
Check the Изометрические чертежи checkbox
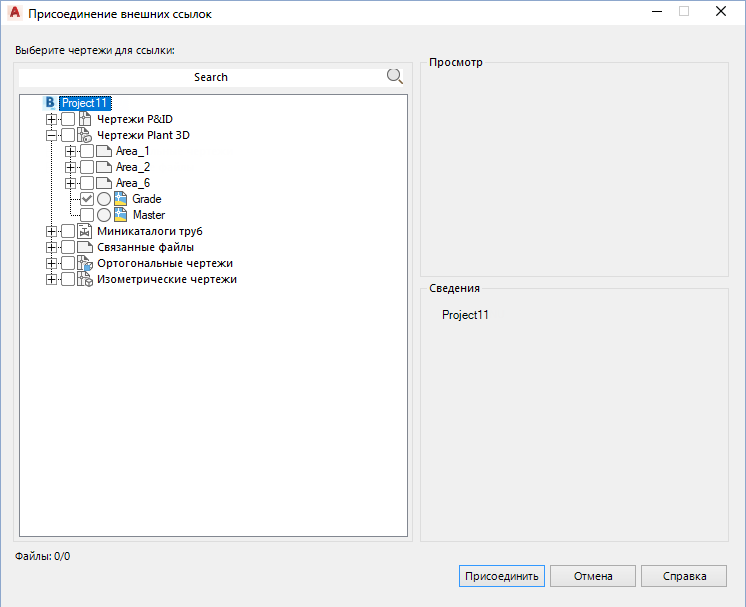click(x=68, y=279)
